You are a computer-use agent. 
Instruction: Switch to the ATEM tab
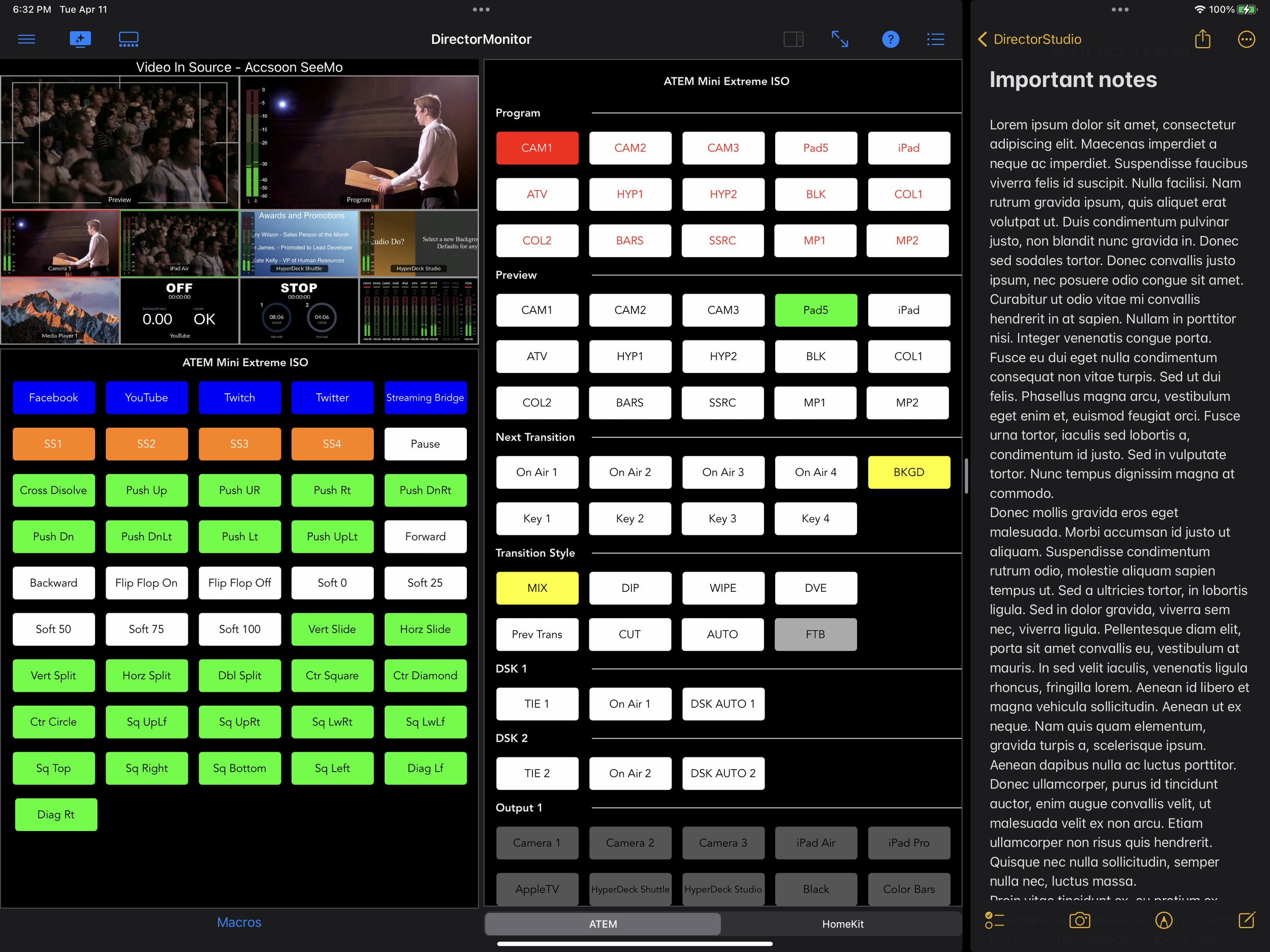[603, 924]
